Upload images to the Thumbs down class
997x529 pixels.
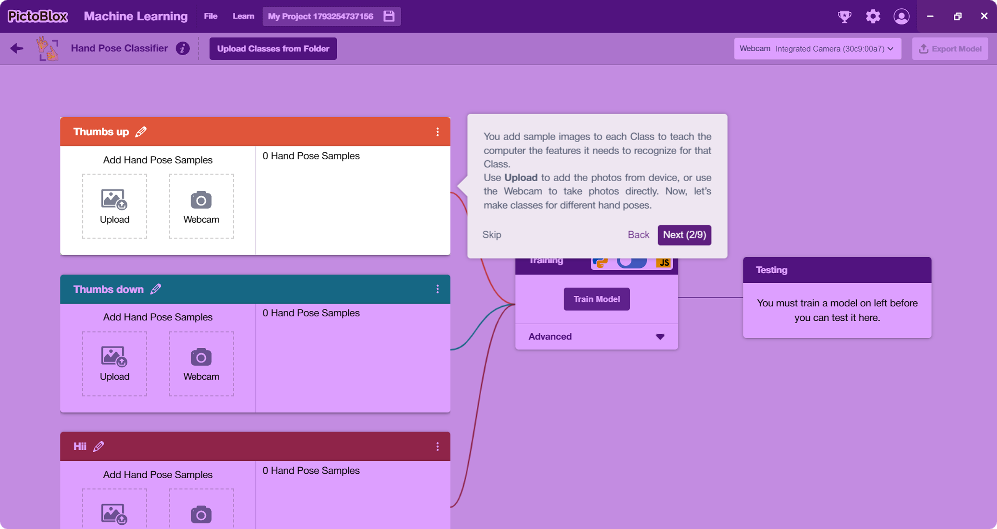(114, 364)
